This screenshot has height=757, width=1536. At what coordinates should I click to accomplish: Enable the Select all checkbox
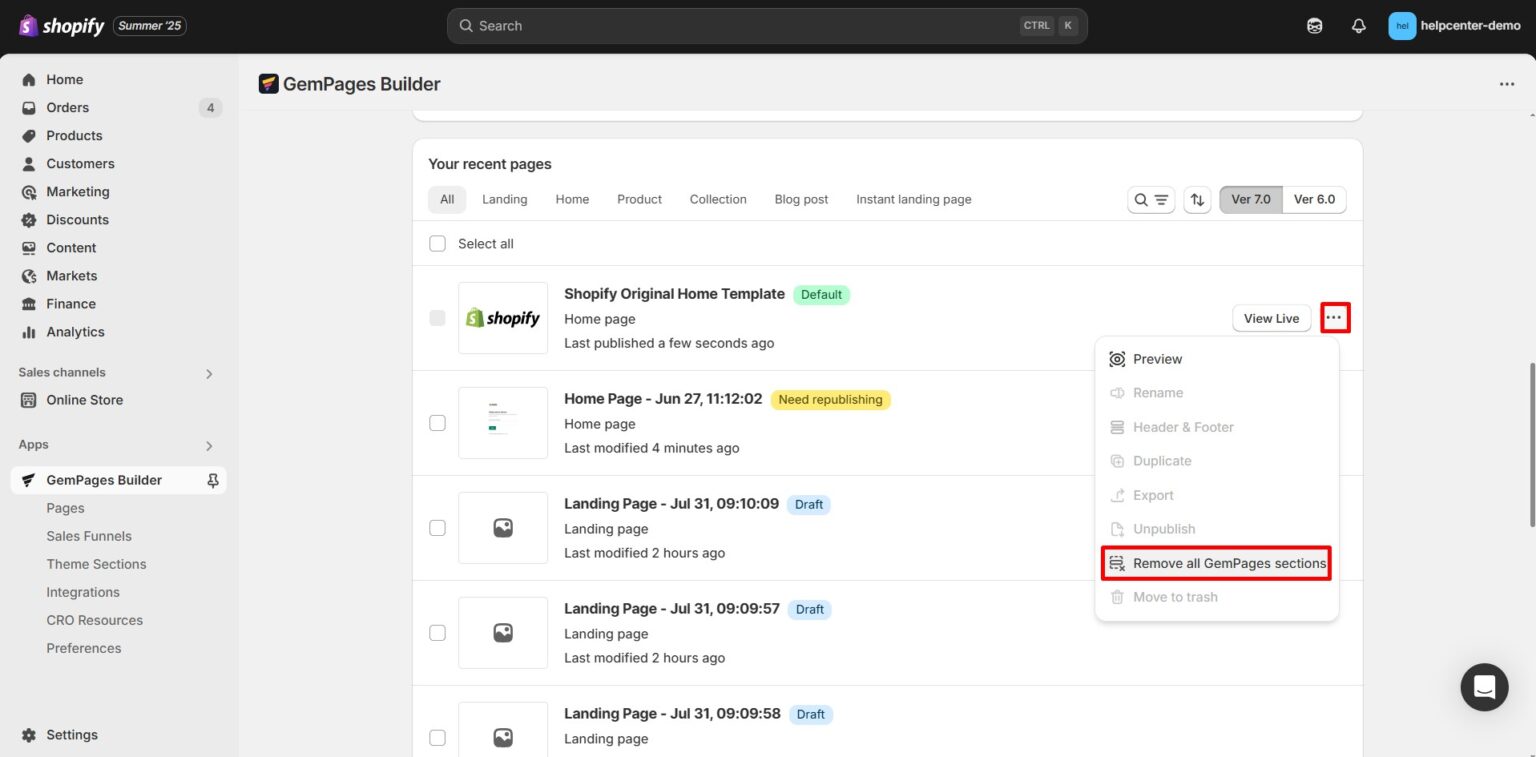(x=437, y=243)
